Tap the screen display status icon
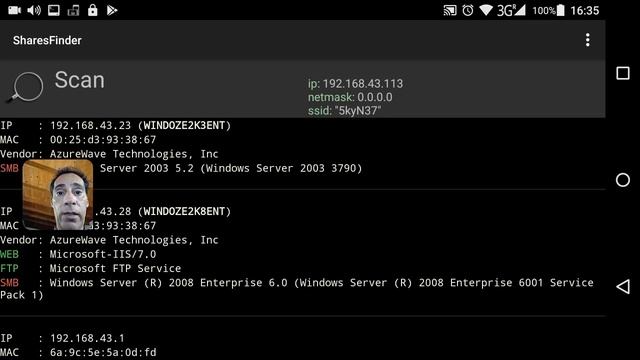This screenshot has width=640, height=360. pos(53,10)
